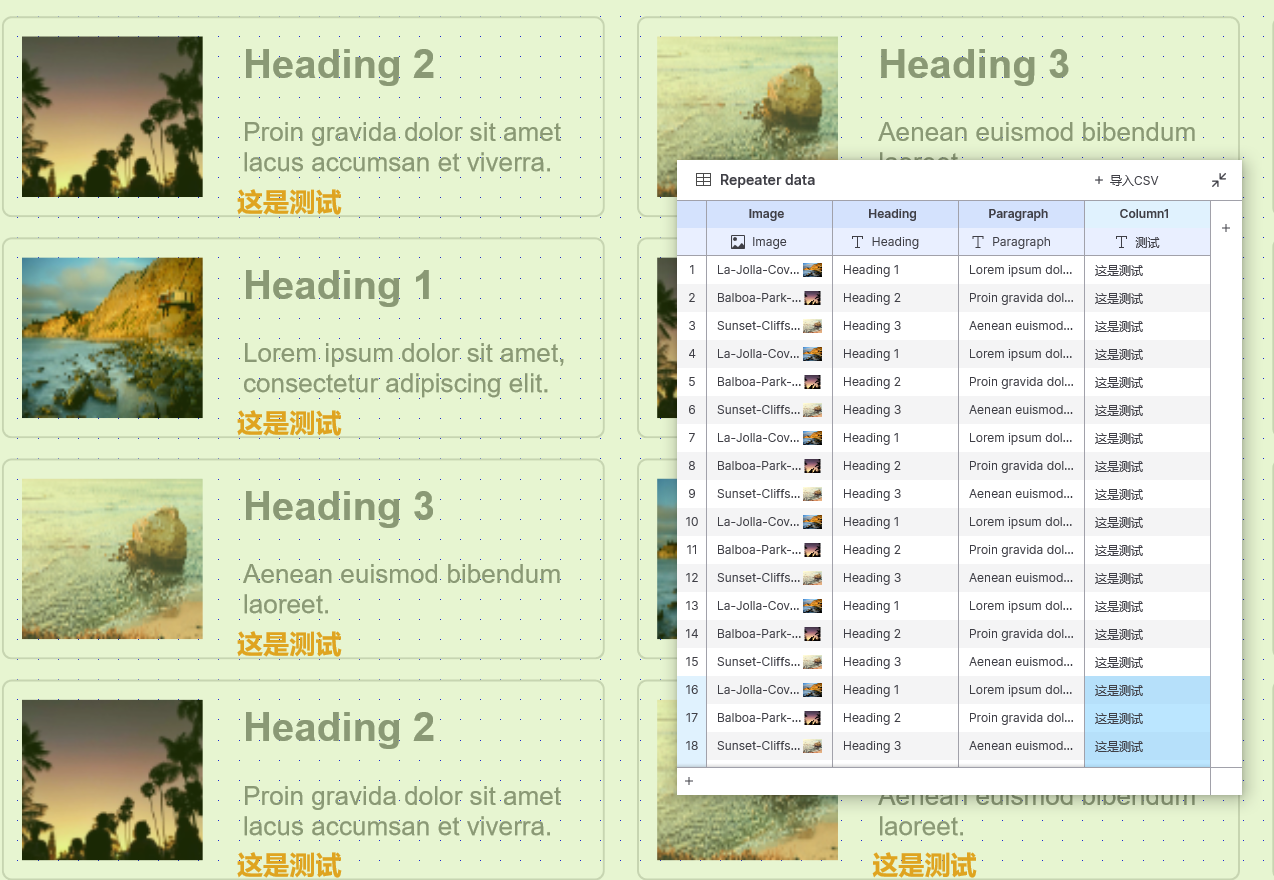Click row 16 image thumbnail in table
The width and height of the screenshot is (1274, 880).
pos(813,690)
